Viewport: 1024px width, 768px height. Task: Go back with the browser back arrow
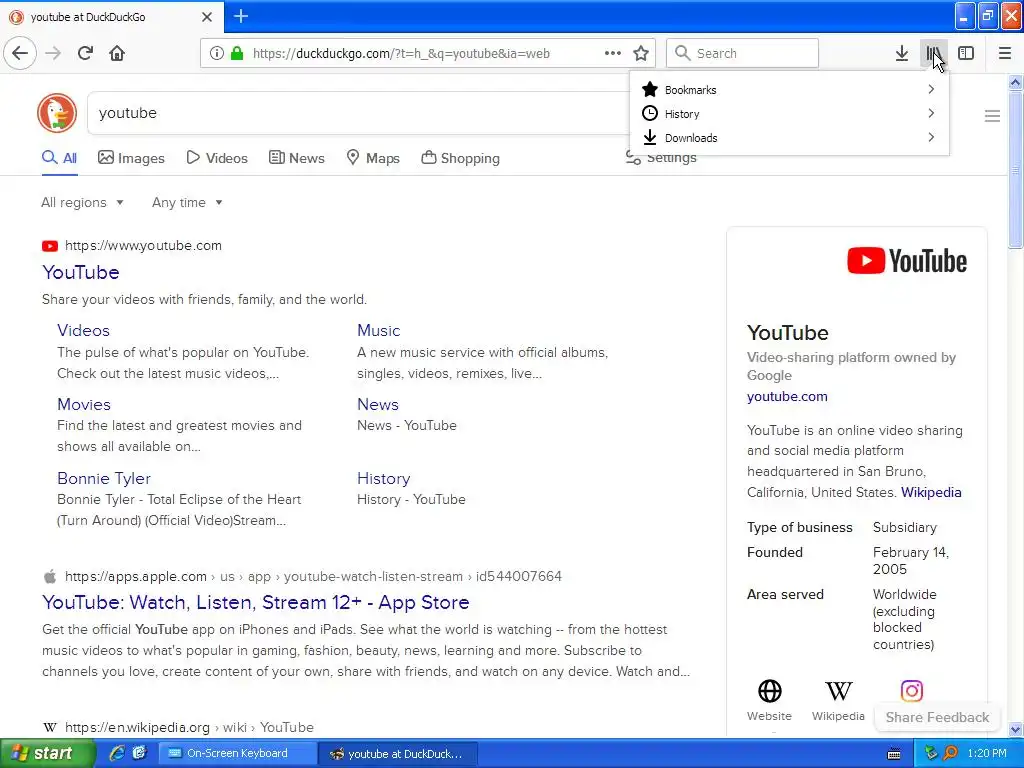point(20,53)
